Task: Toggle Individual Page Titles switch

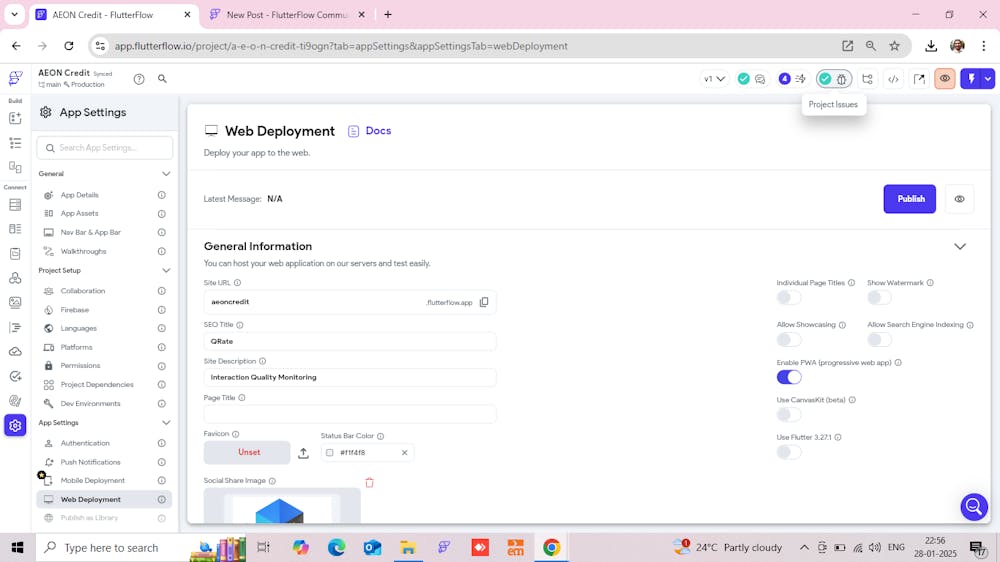Action: point(789,298)
